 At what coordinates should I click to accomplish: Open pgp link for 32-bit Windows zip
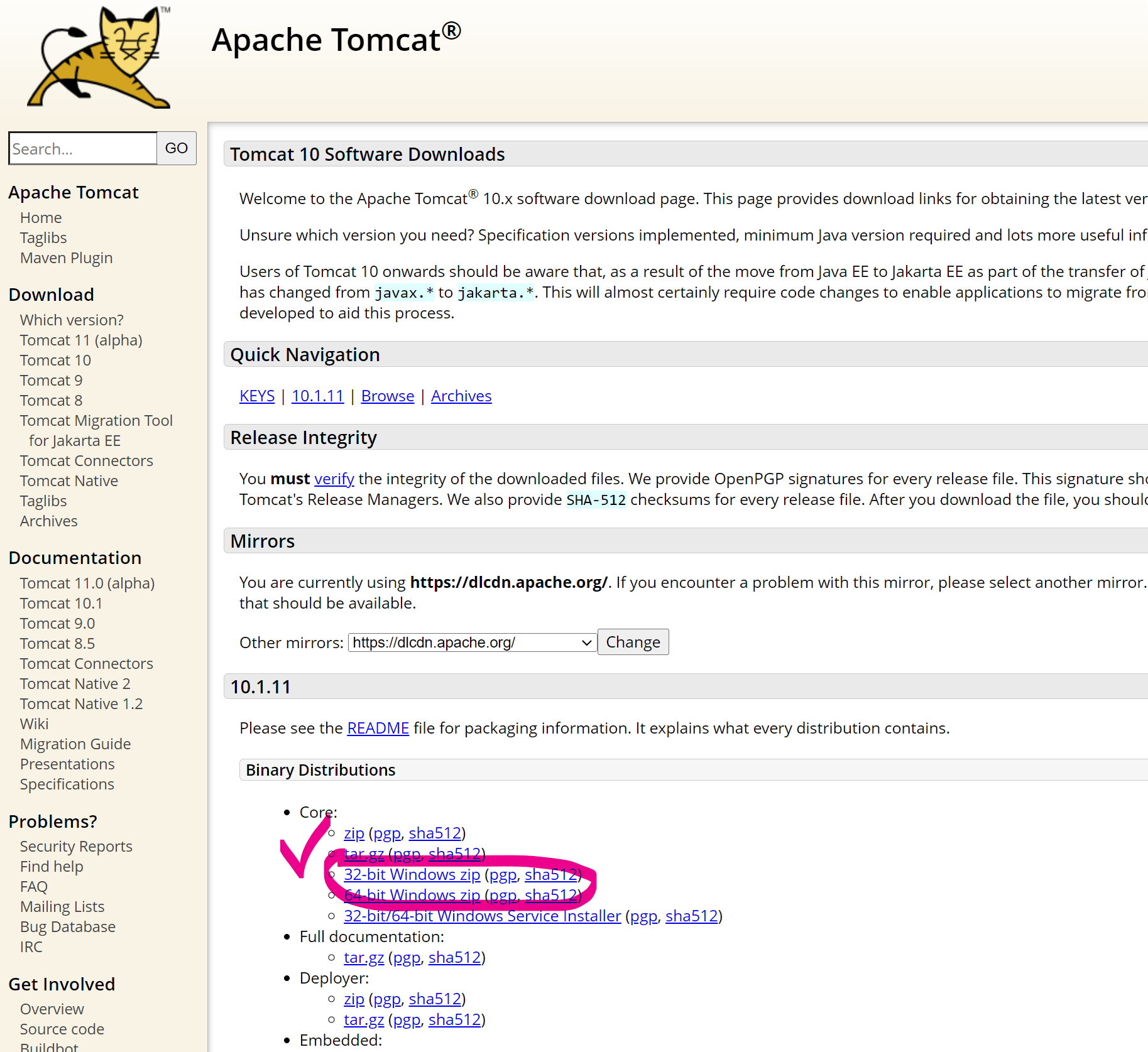pyautogui.click(x=503, y=874)
